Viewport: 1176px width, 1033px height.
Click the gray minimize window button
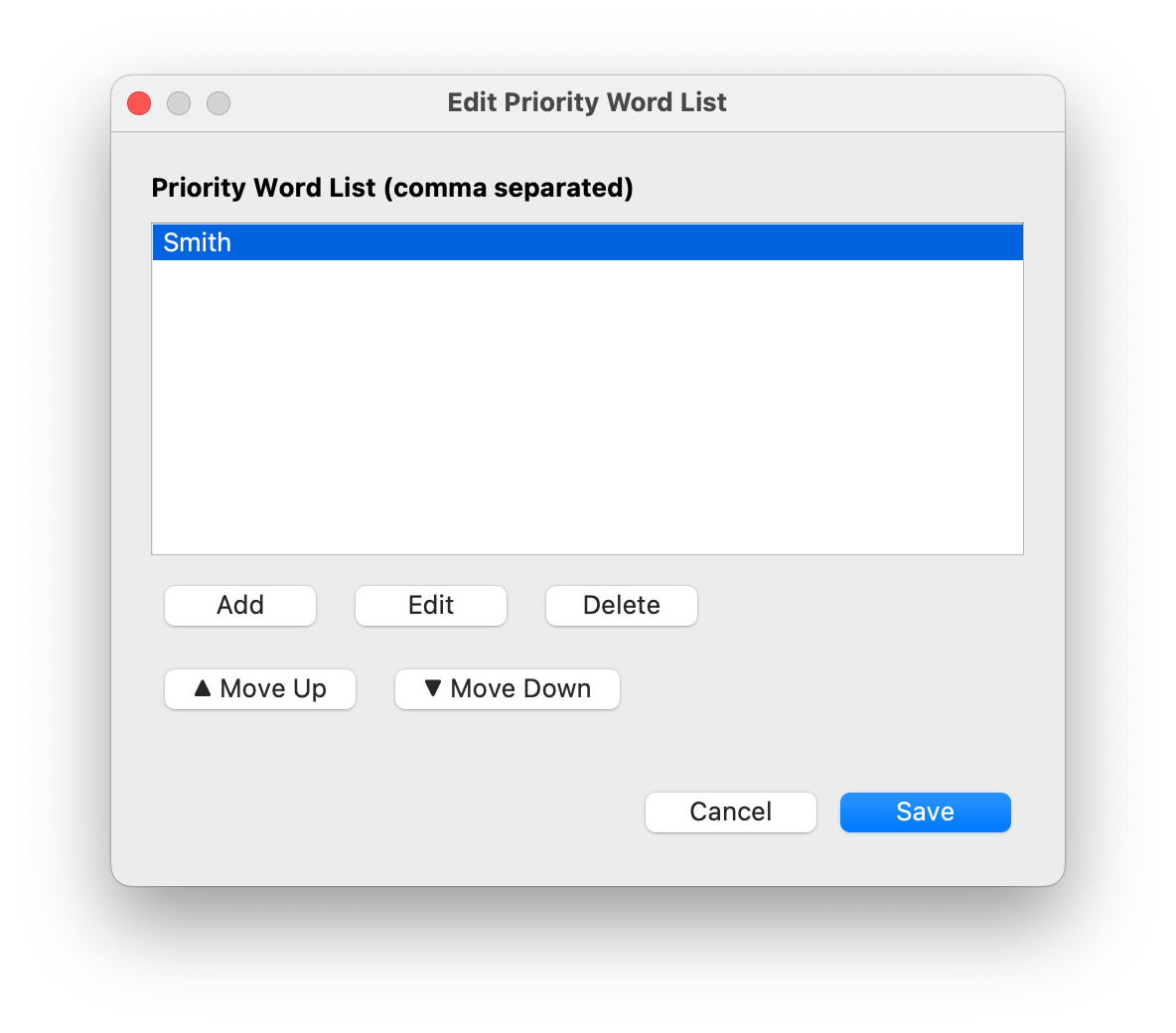[x=179, y=102]
